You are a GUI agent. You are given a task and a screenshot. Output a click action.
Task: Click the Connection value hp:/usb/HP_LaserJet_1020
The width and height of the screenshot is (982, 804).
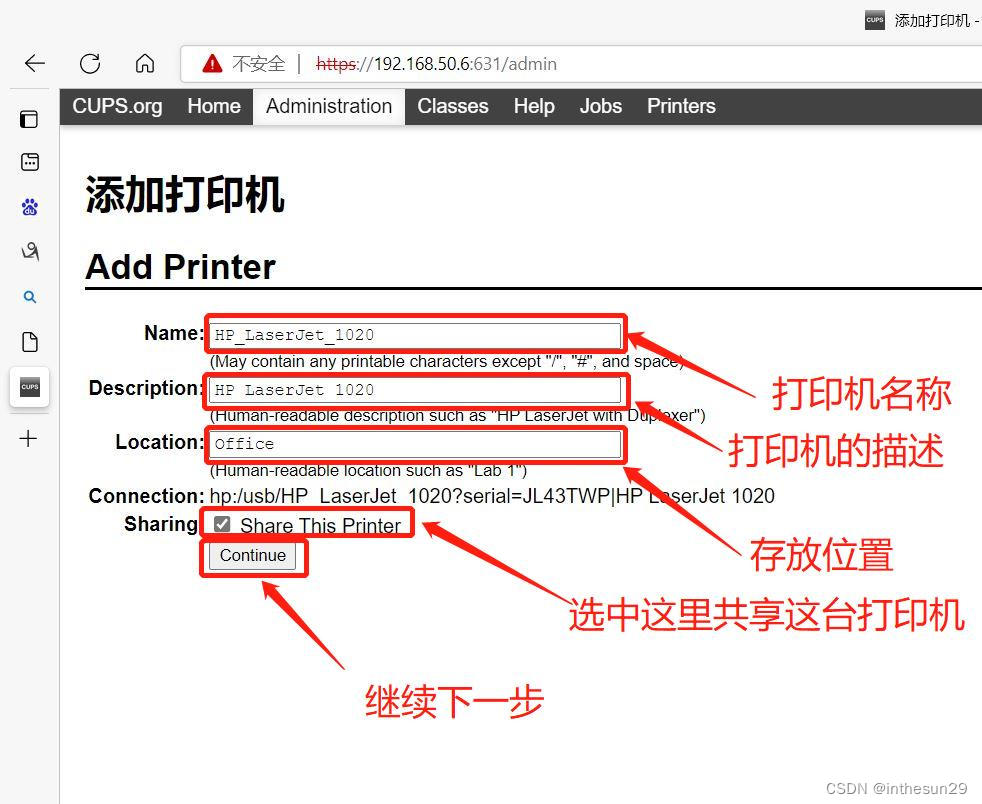[492, 496]
